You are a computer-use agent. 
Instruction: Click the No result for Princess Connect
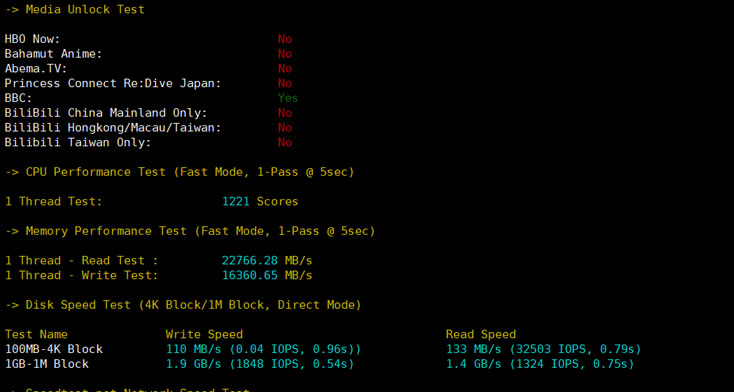pos(285,83)
